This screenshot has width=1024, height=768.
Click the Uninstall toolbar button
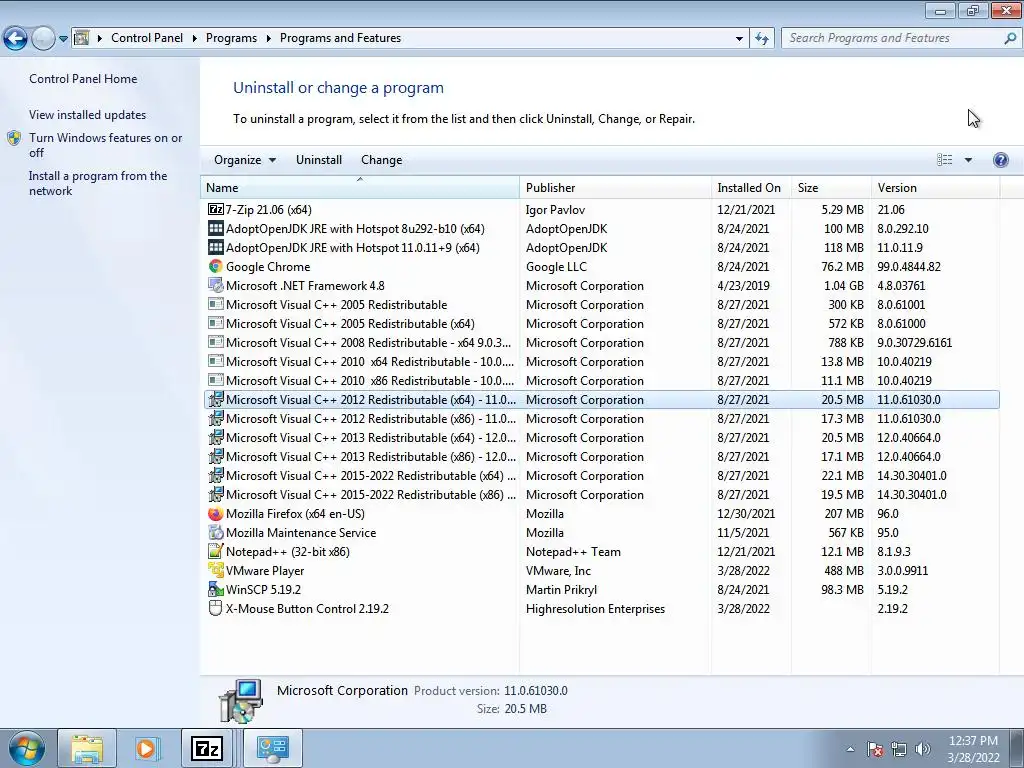tap(319, 160)
